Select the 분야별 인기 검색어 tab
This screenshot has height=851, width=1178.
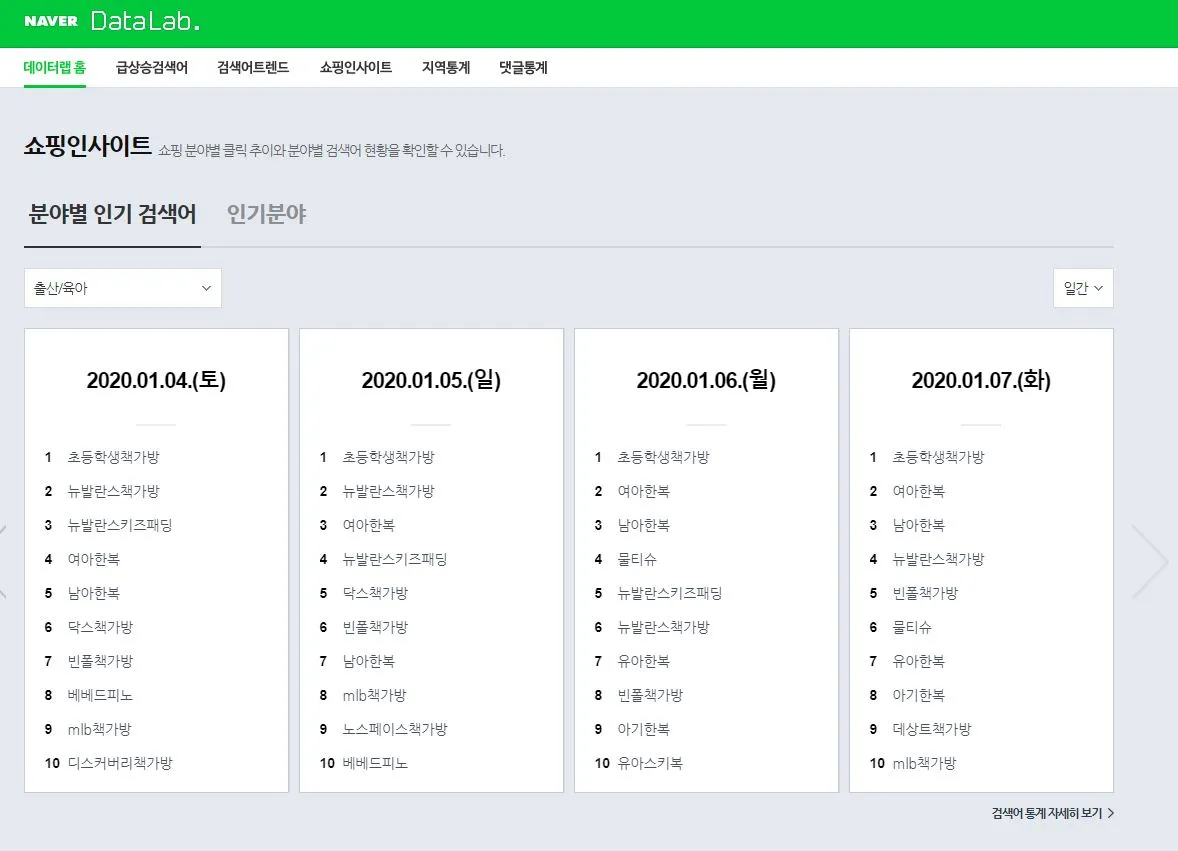[x=111, y=213]
